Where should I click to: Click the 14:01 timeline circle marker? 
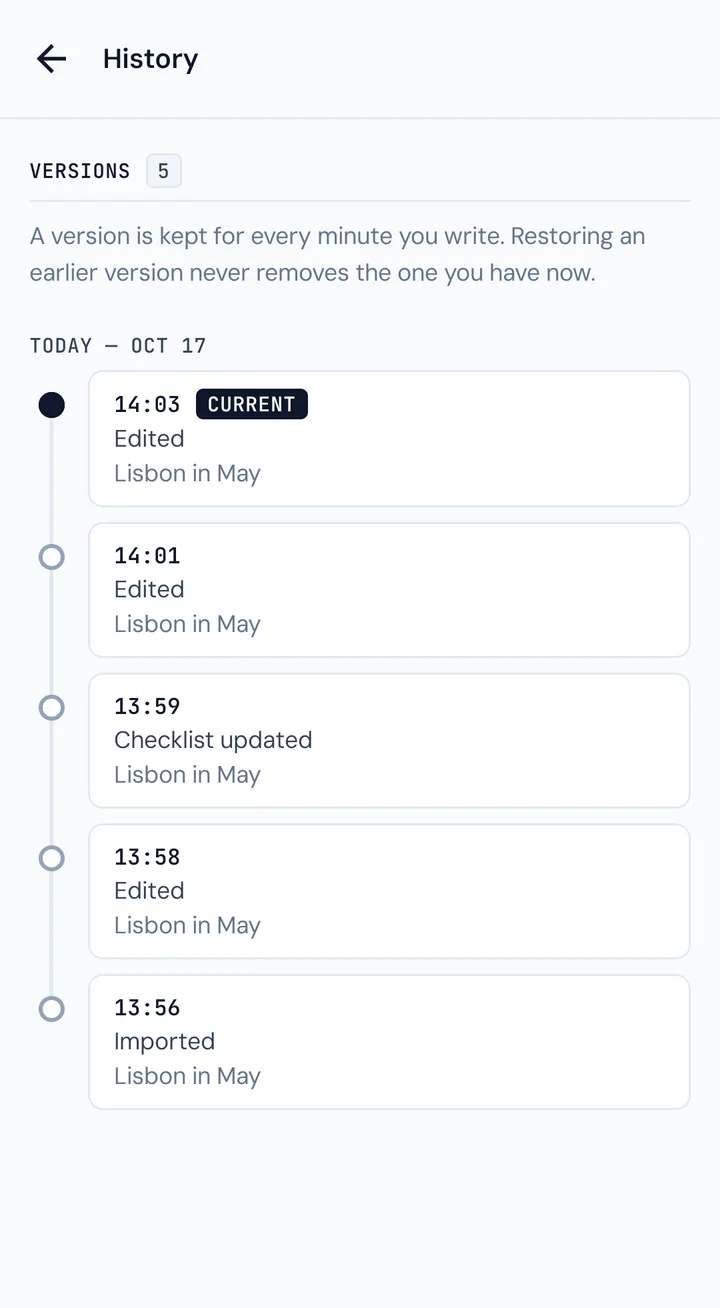(x=51, y=557)
